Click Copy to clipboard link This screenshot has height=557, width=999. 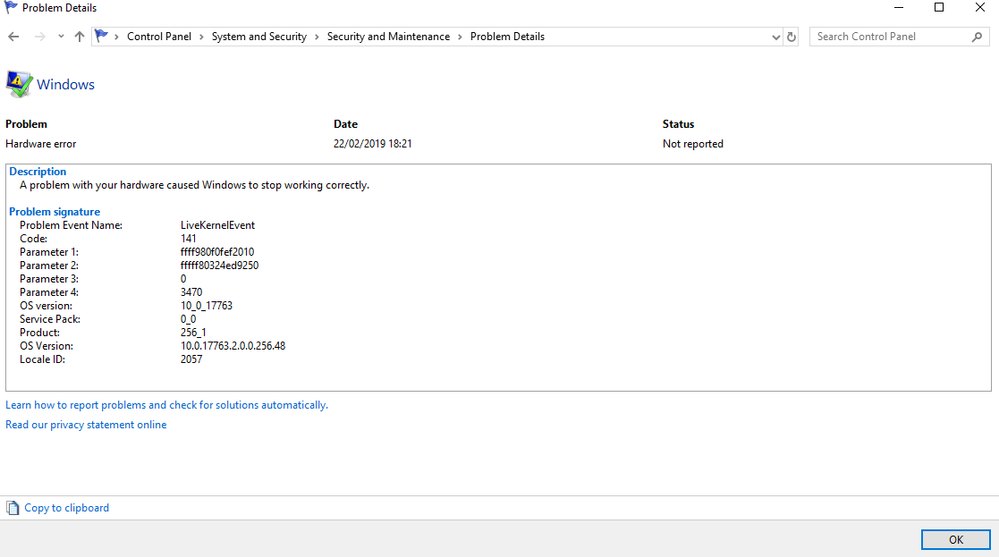point(66,508)
